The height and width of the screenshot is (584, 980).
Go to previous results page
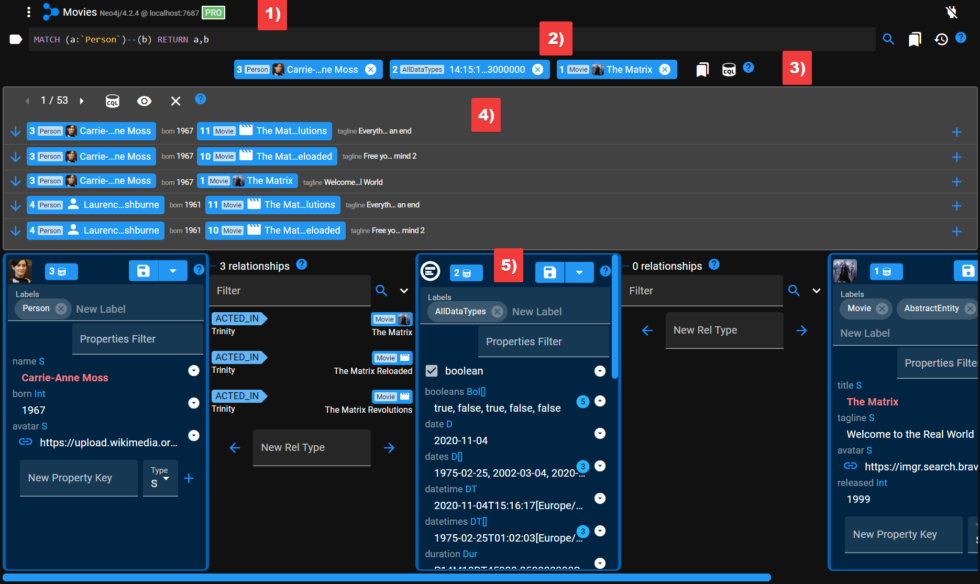click(x=27, y=101)
